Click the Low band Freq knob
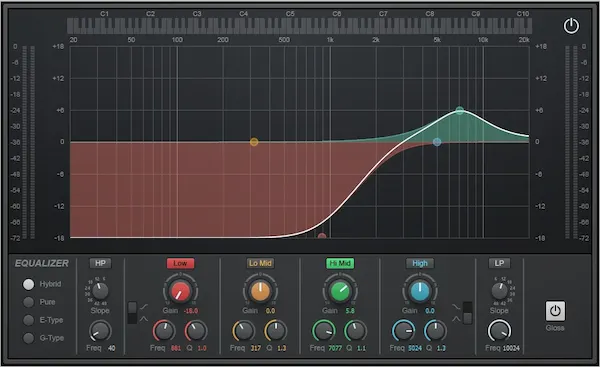Screen dimensions: 600x367 point(164,331)
